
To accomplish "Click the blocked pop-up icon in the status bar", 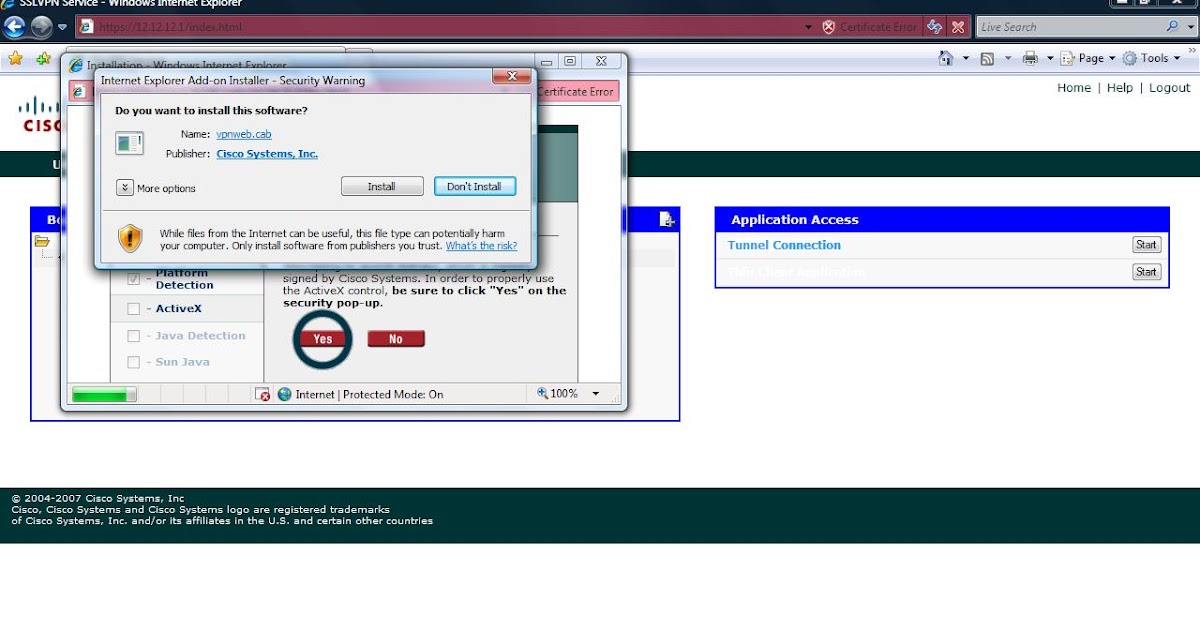I will 262,395.
